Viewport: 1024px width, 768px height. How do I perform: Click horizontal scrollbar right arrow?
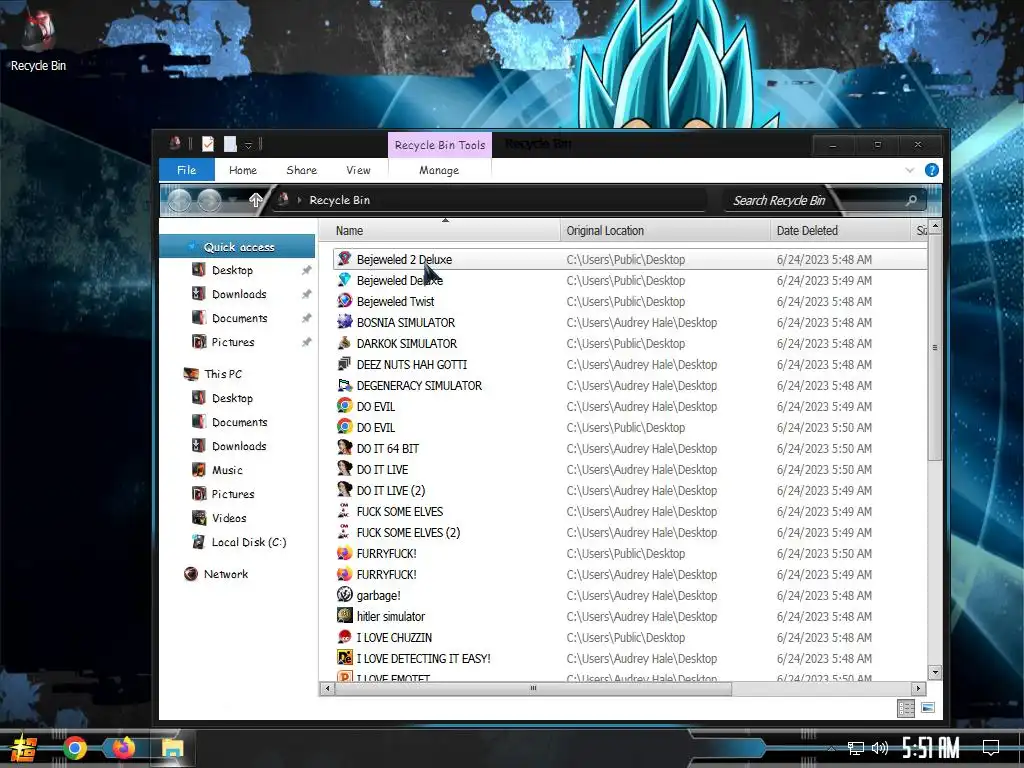918,688
